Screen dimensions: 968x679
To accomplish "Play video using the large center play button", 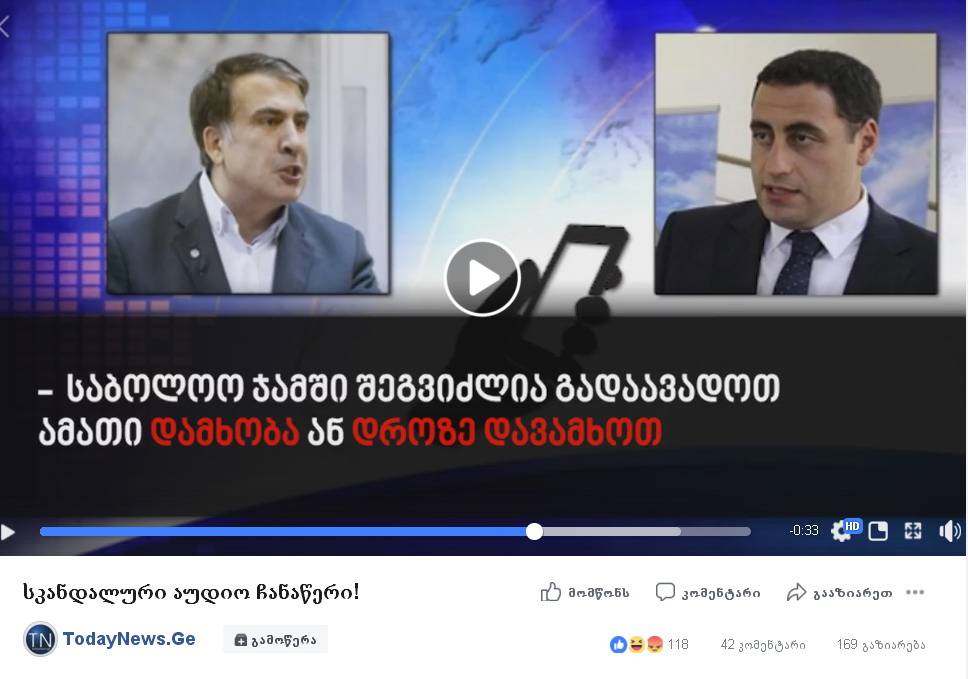I will click(482, 278).
